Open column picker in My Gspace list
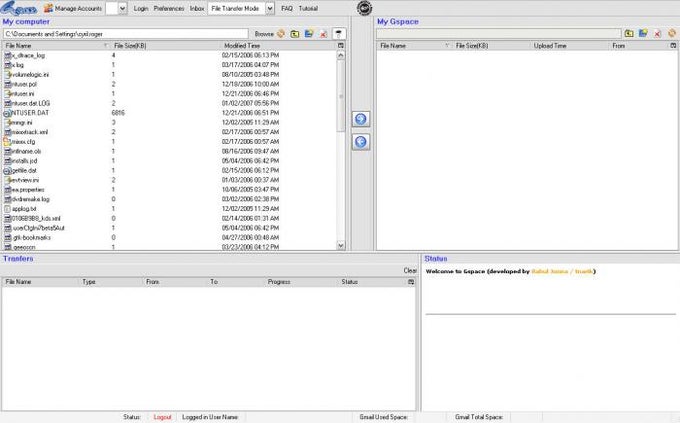680x423 pixels. click(x=673, y=46)
